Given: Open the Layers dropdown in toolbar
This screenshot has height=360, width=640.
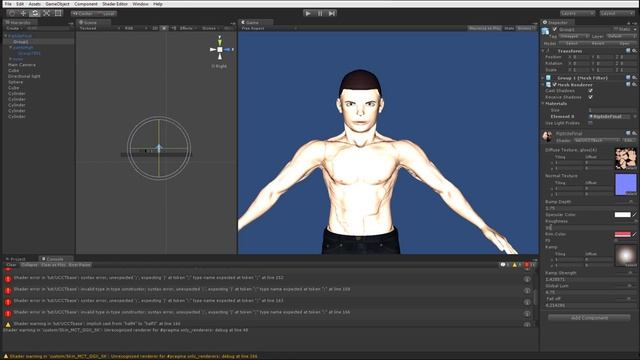Looking at the screenshot, I should (x=577, y=13).
